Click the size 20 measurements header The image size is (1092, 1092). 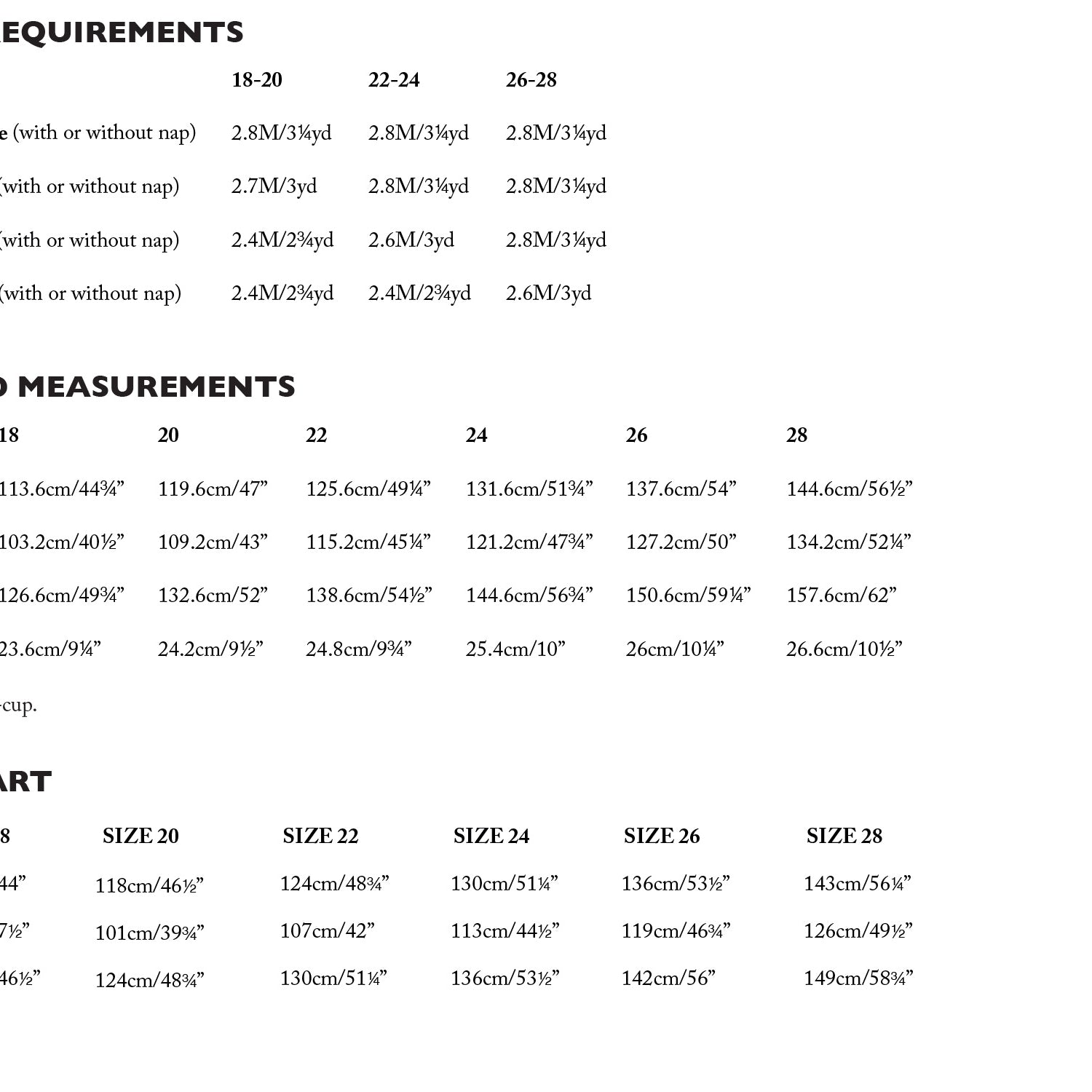coord(168,435)
